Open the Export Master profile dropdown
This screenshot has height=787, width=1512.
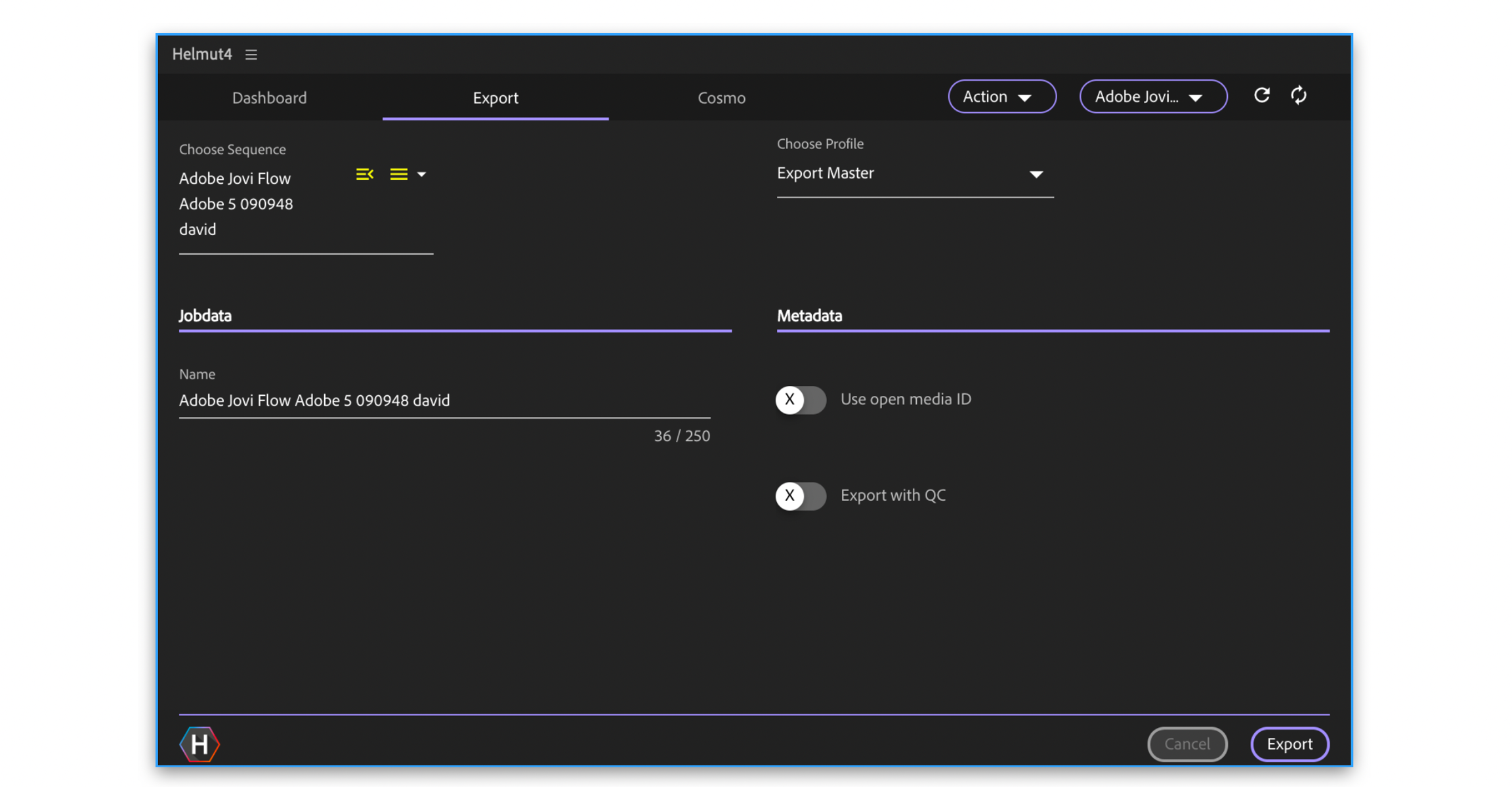(x=915, y=173)
